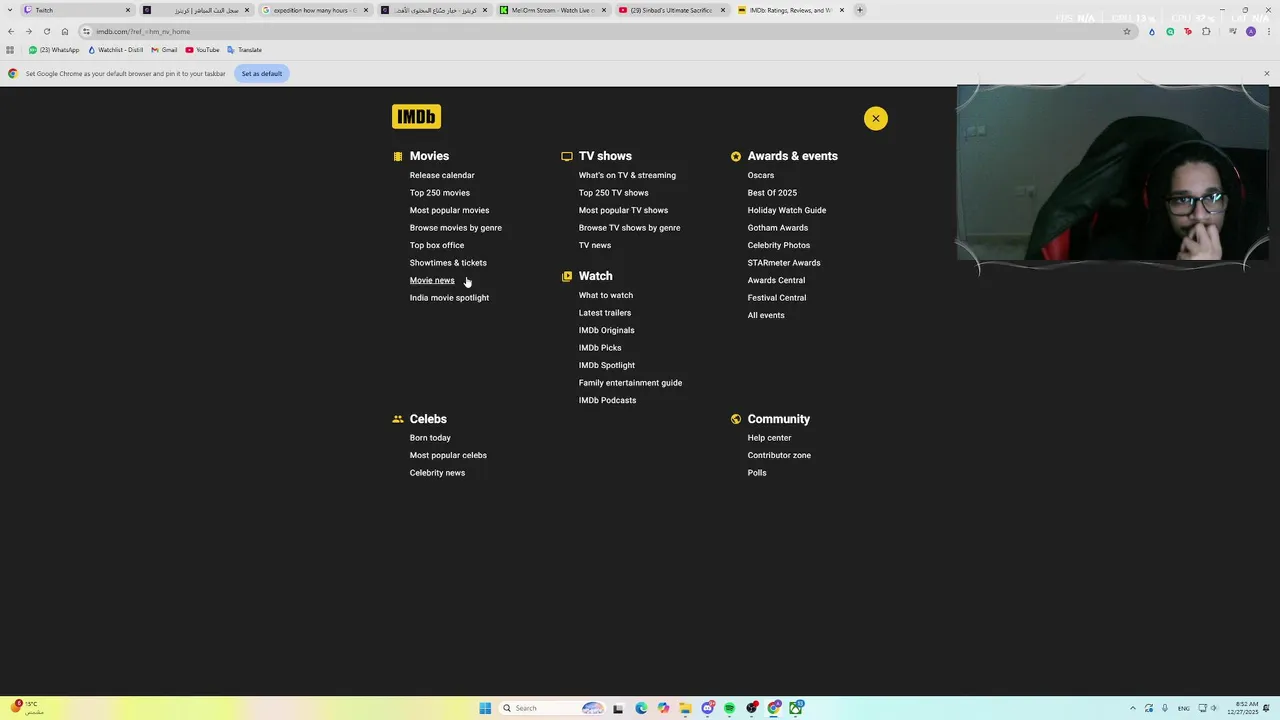Go to Most popular movies
The width and height of the screenshot is (1280, 720).
click(449, 210)
